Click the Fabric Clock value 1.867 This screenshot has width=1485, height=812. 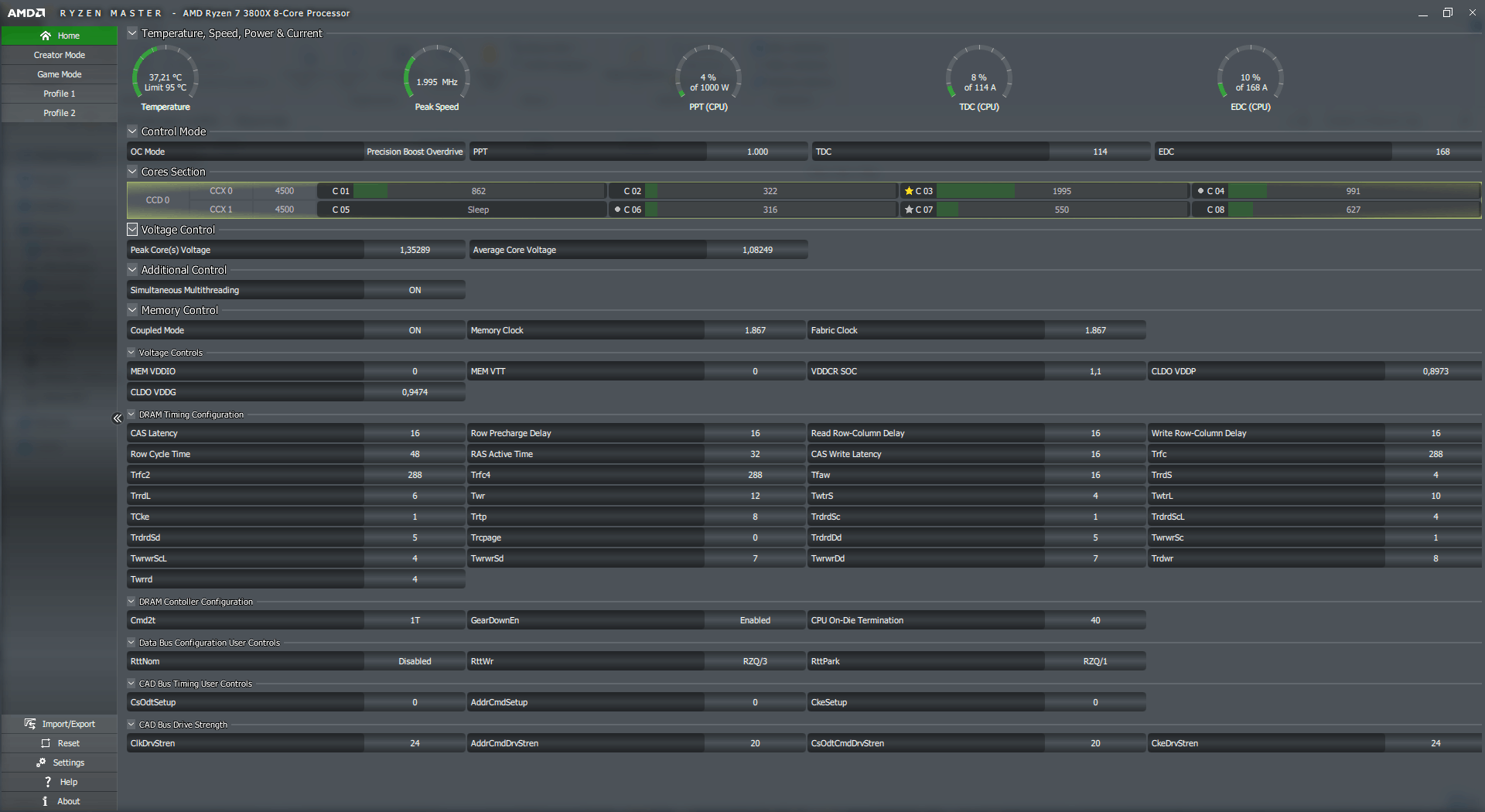tap(1095, 330)
